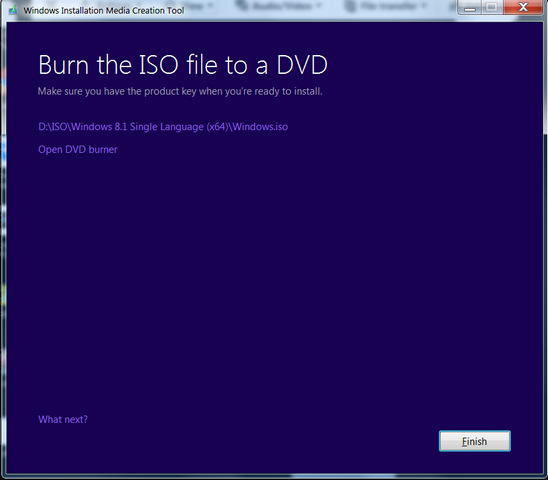Open DVD burner link
The height and width of the screenshot is (480, 548).
coord(78,150)
